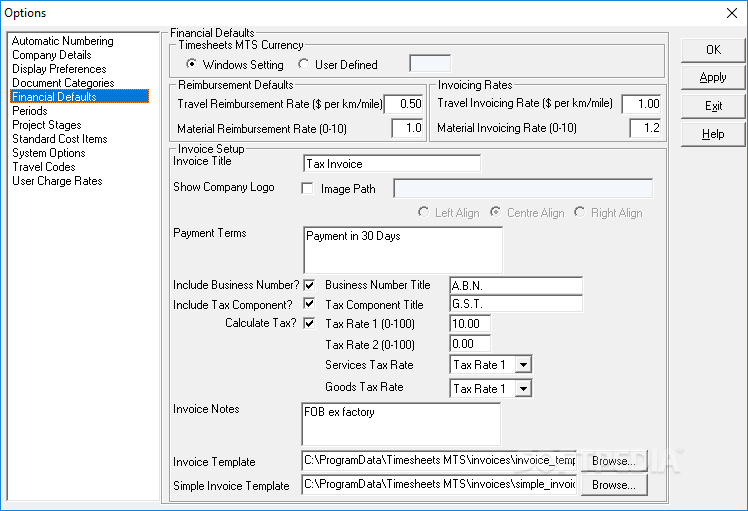748x511 pixels.
Task: Select Automatic Numbering in the options list
Action: (x=62, y=41)
